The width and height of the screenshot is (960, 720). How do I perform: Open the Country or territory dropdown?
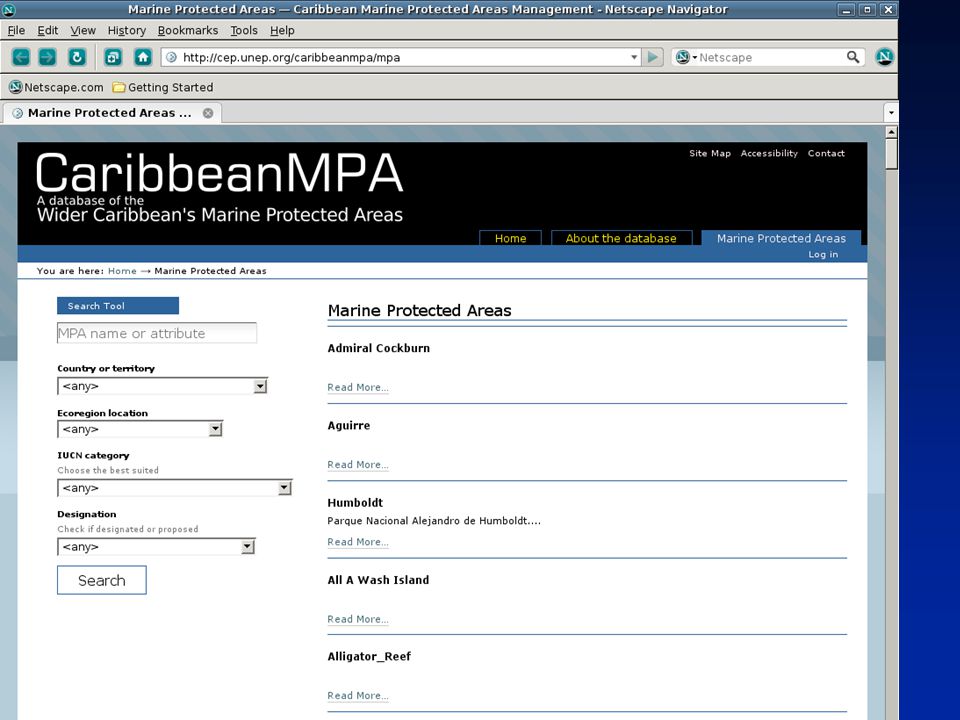pyautogui.click(x=162, y=386)
